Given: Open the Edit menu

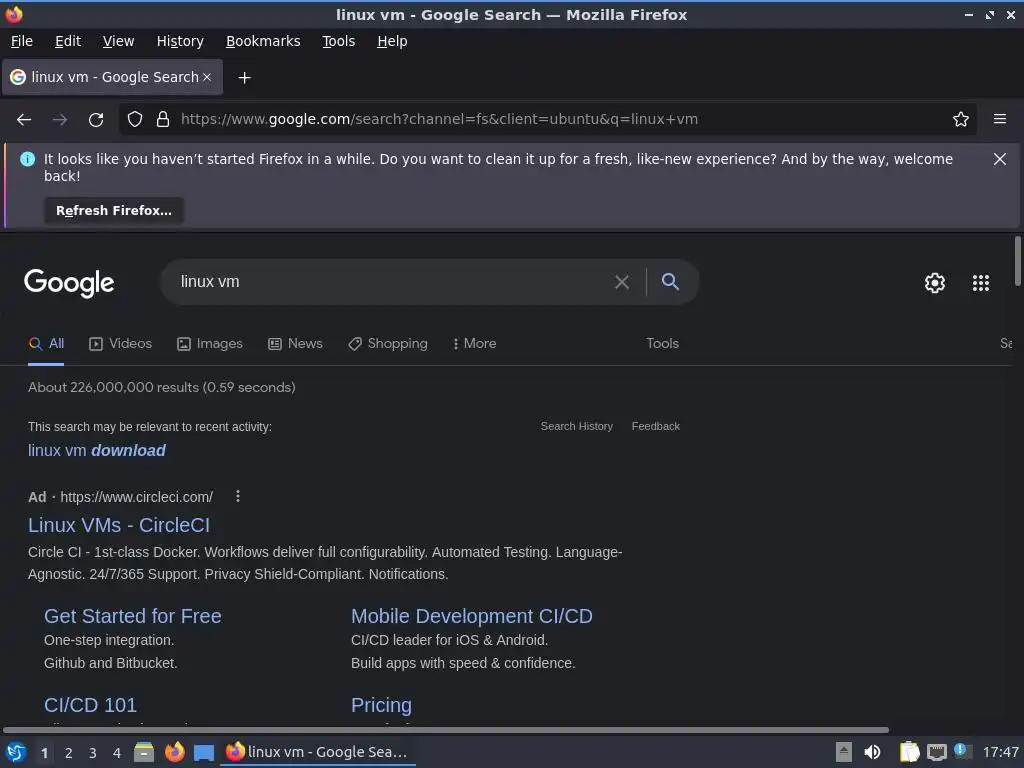Looking at the screenshot, I should pos(68,41).
